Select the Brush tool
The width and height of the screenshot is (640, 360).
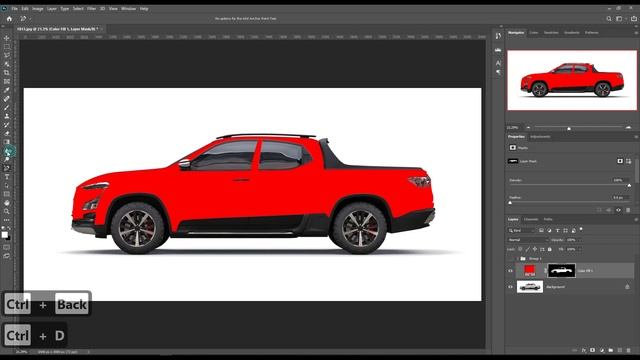coord(7,107)
